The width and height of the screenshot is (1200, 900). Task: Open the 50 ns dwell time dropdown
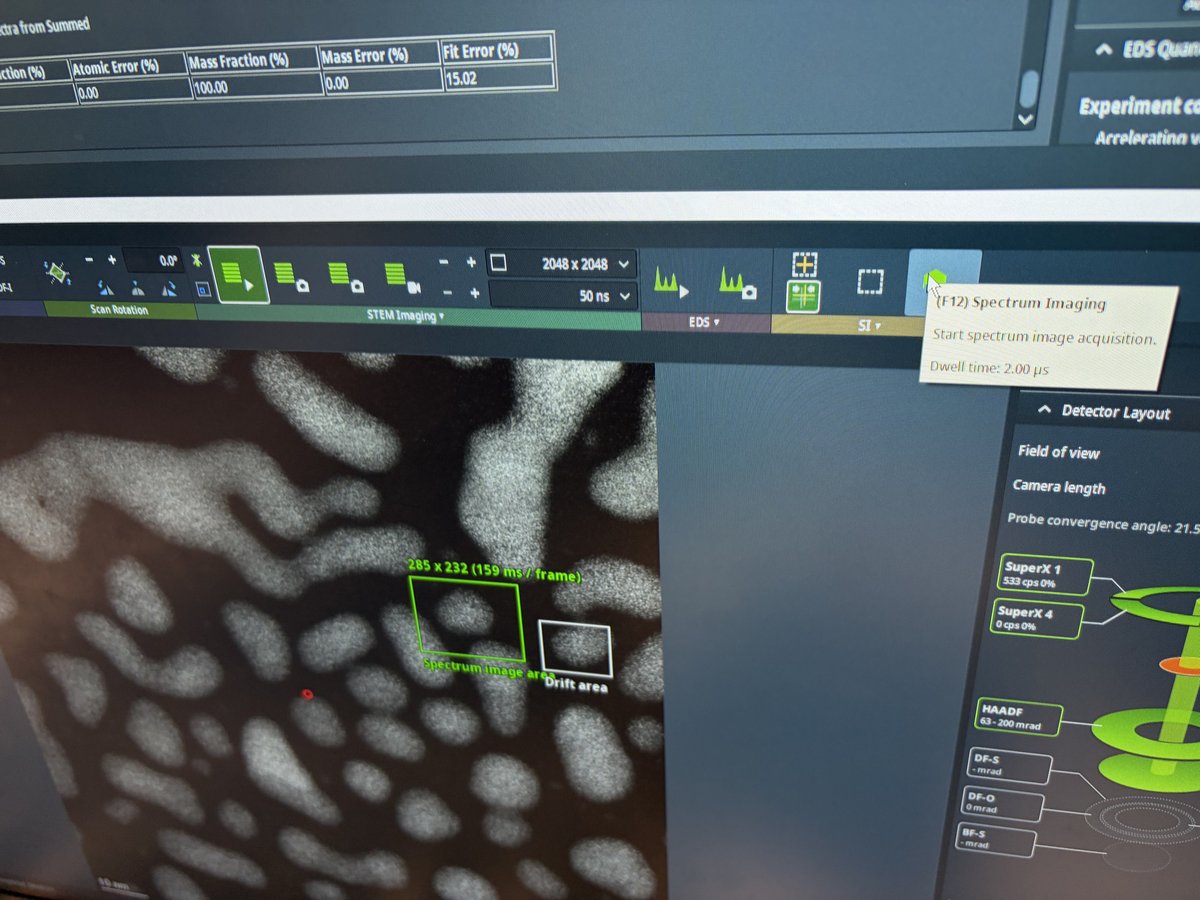[626, 296]
